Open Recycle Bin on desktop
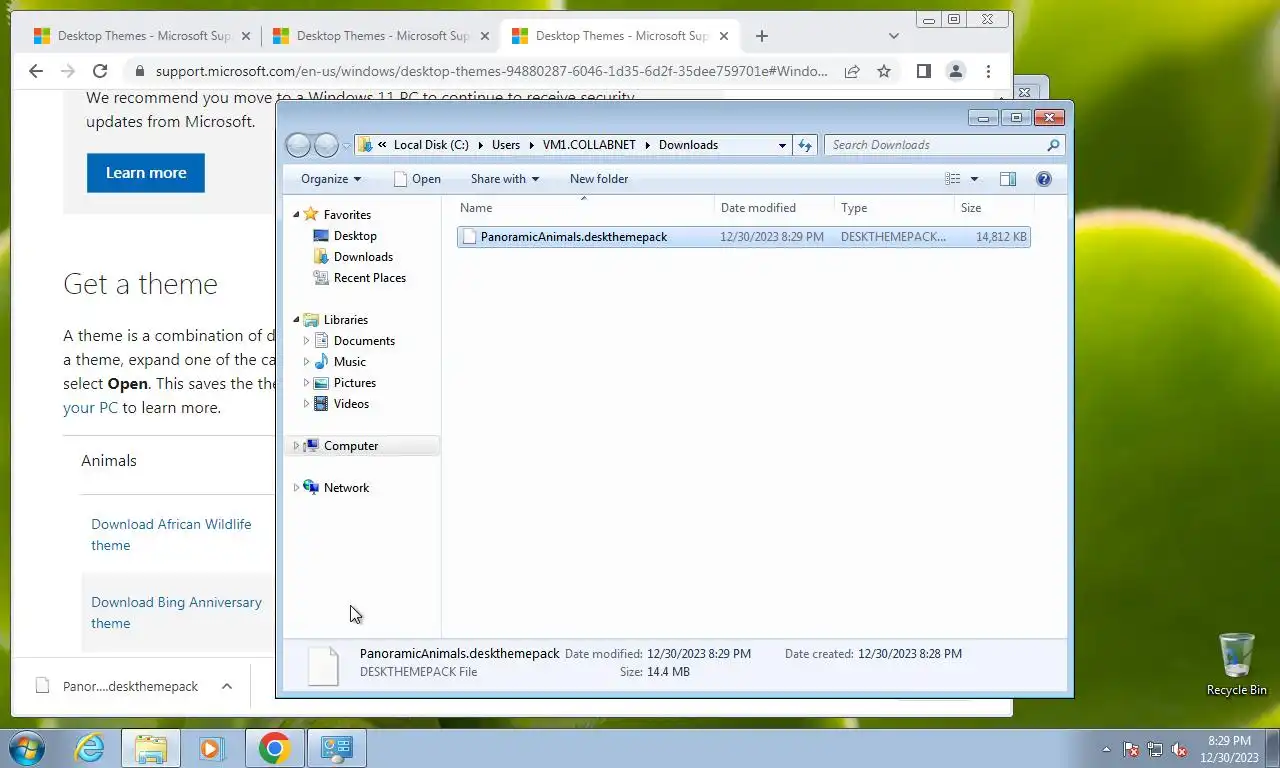 [1237, 665]
